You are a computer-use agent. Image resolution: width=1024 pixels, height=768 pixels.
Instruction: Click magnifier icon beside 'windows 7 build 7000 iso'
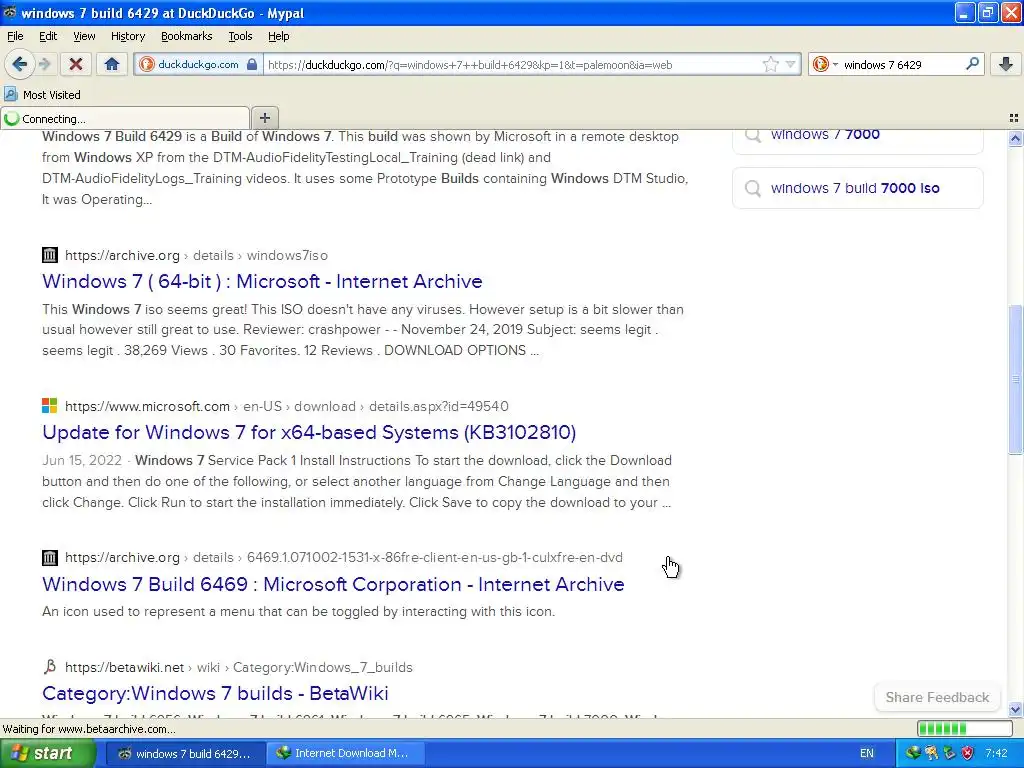(x=752, y=188)
